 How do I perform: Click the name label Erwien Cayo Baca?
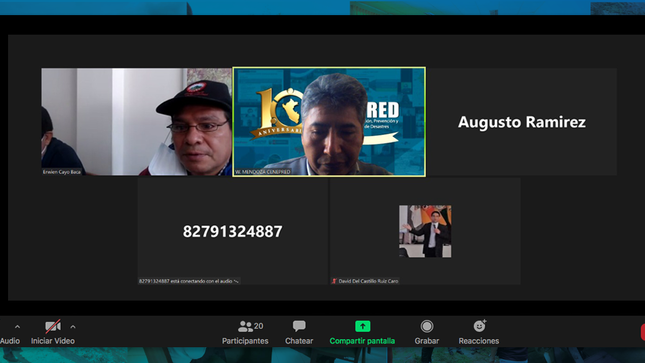pos(62,172)
